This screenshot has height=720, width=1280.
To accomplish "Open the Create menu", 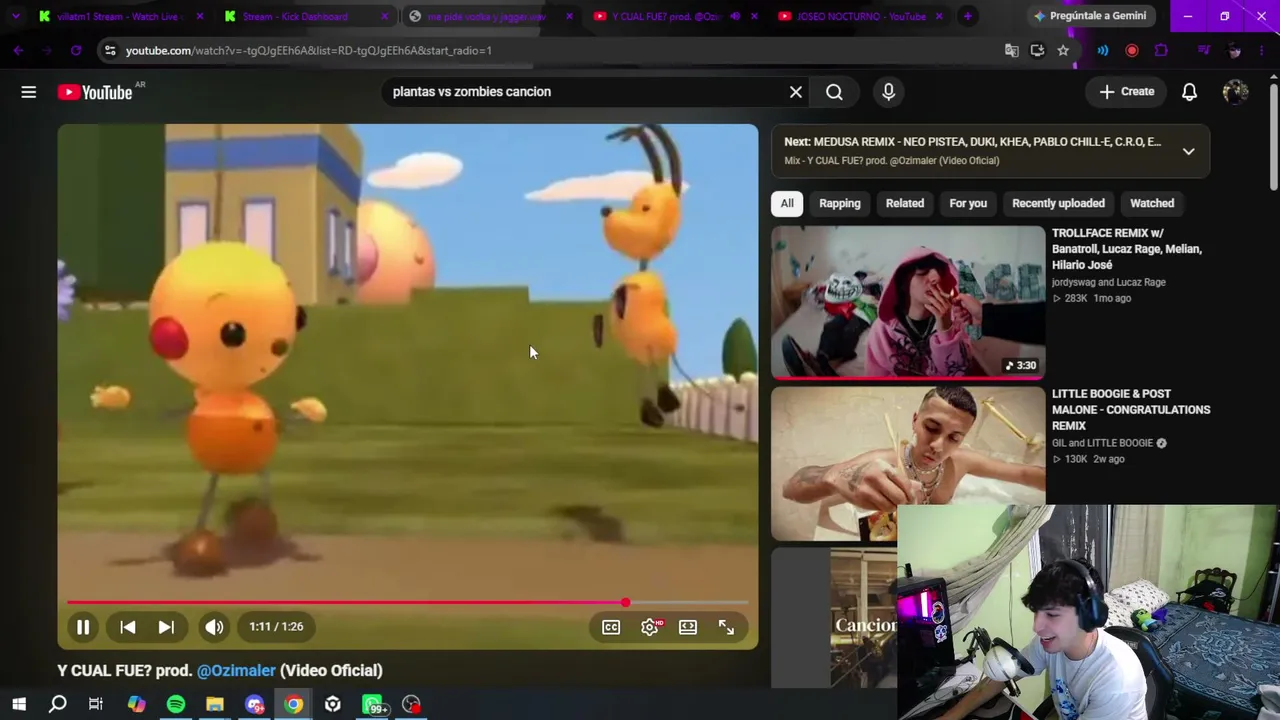I will 1127,92.
